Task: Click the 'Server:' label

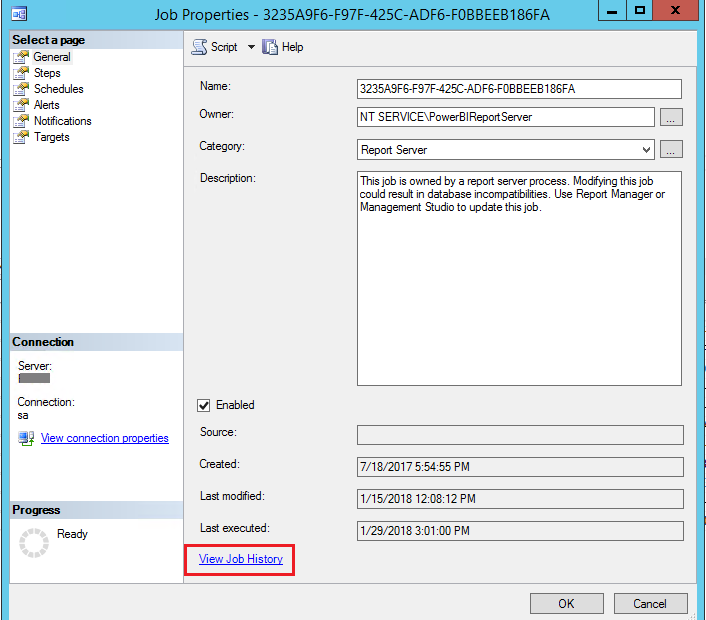Action: point(35,366)
